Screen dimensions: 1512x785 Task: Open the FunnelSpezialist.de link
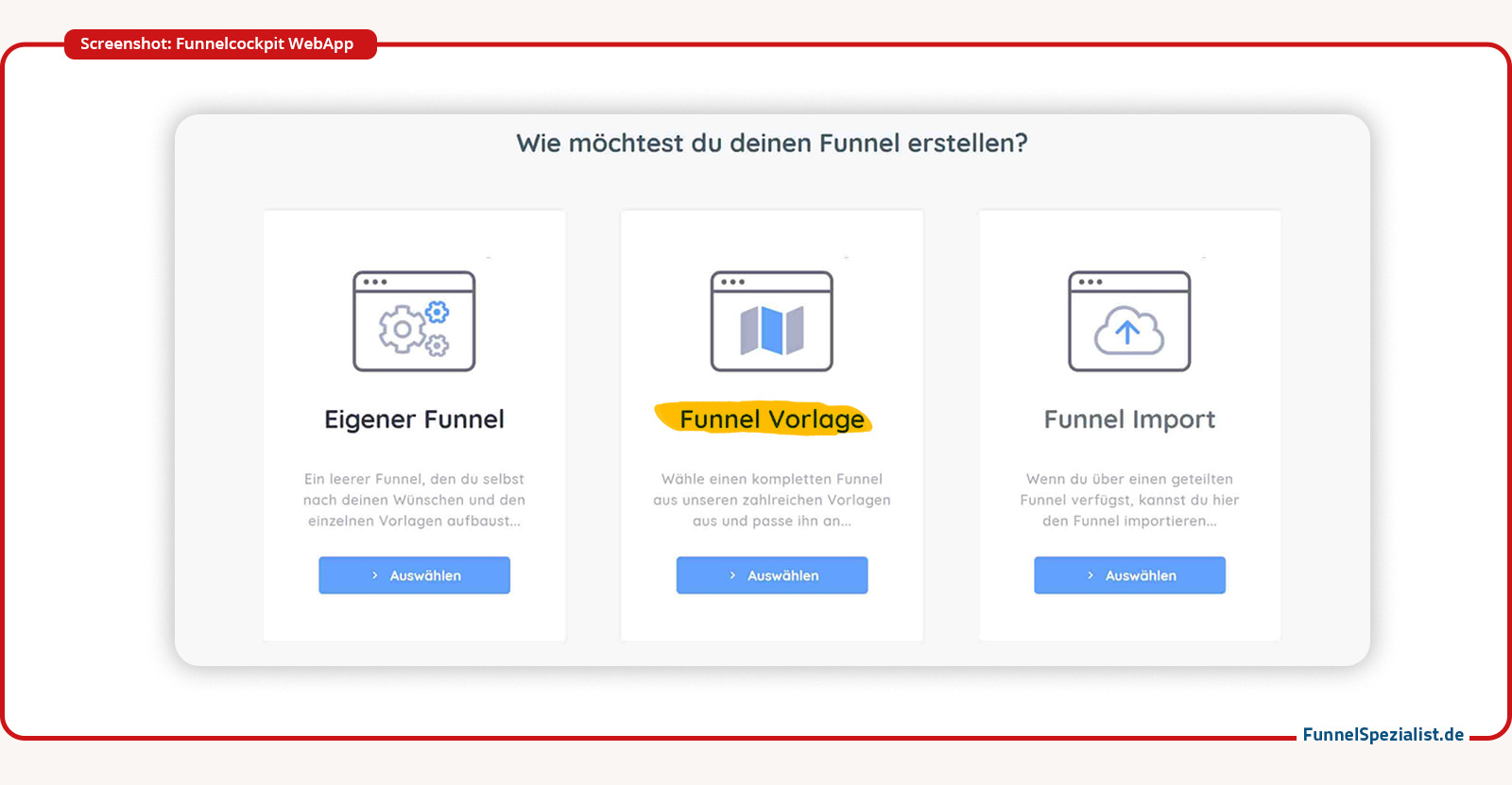1383,734
